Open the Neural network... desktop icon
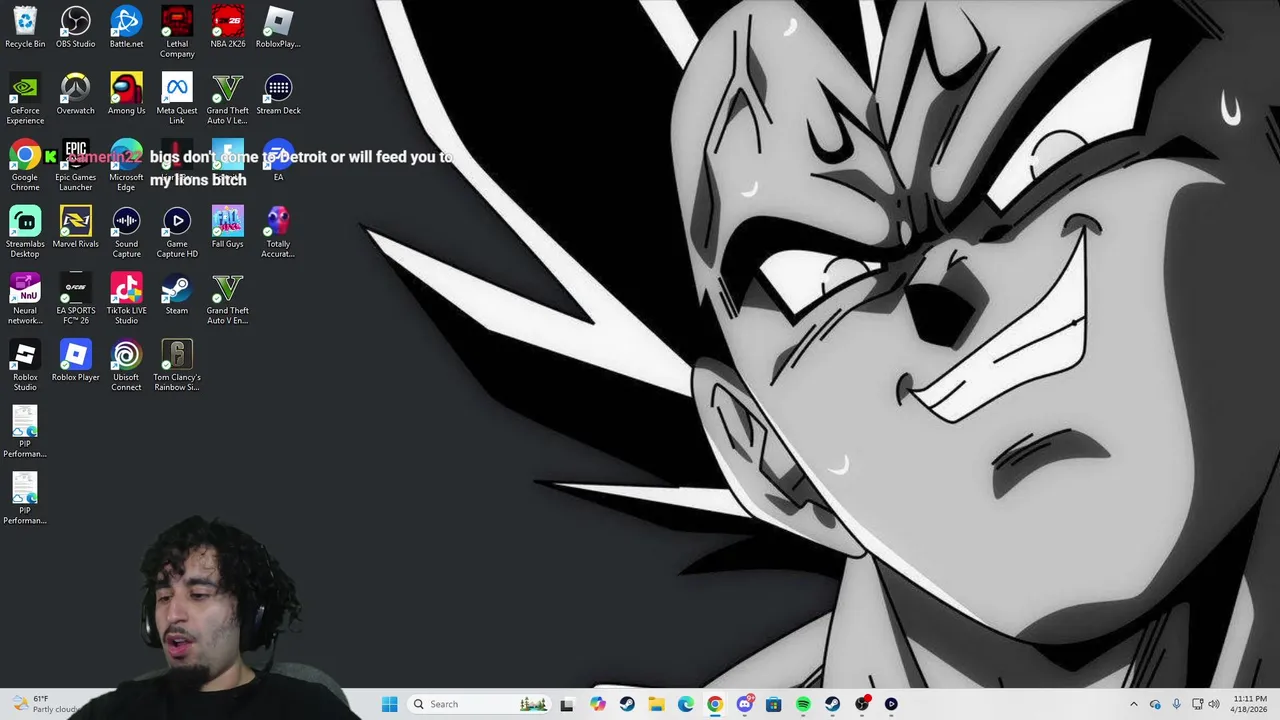Image resolution: width=1280 pixels, height=720 pixels. click(25, 299)
